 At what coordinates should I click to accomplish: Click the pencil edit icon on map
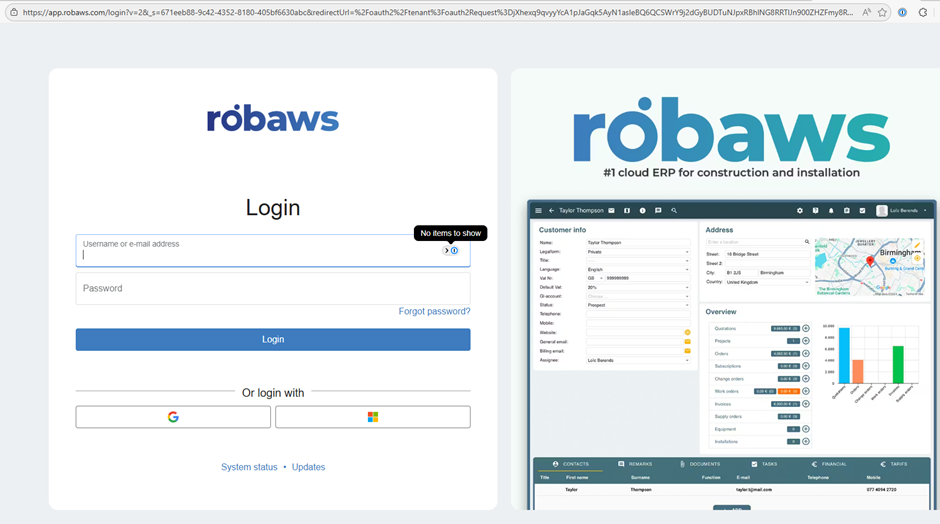[x=917, y=245]
